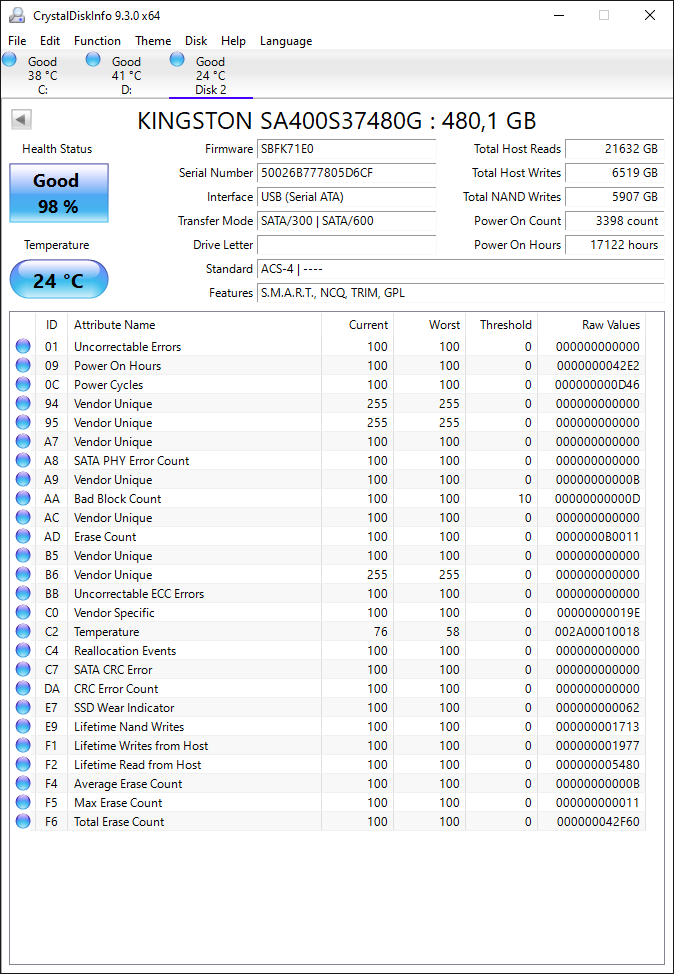The image size is (674, 974).
Task: Click raw value 000000042F60
Action: [x=598, y=822]
